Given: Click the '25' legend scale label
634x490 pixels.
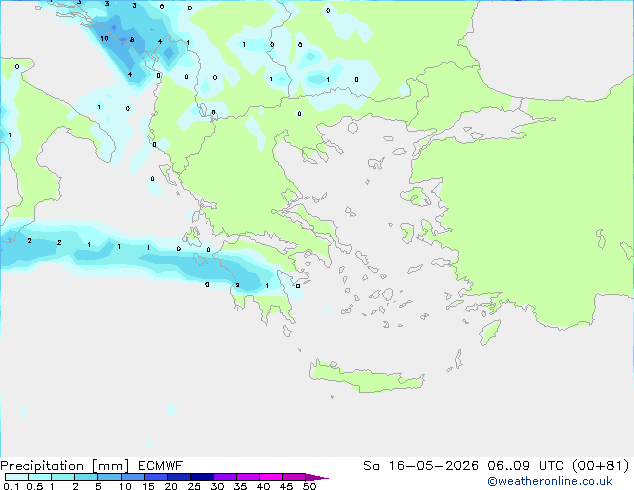Looking at the screenshot, I should [x=194, y=486].
